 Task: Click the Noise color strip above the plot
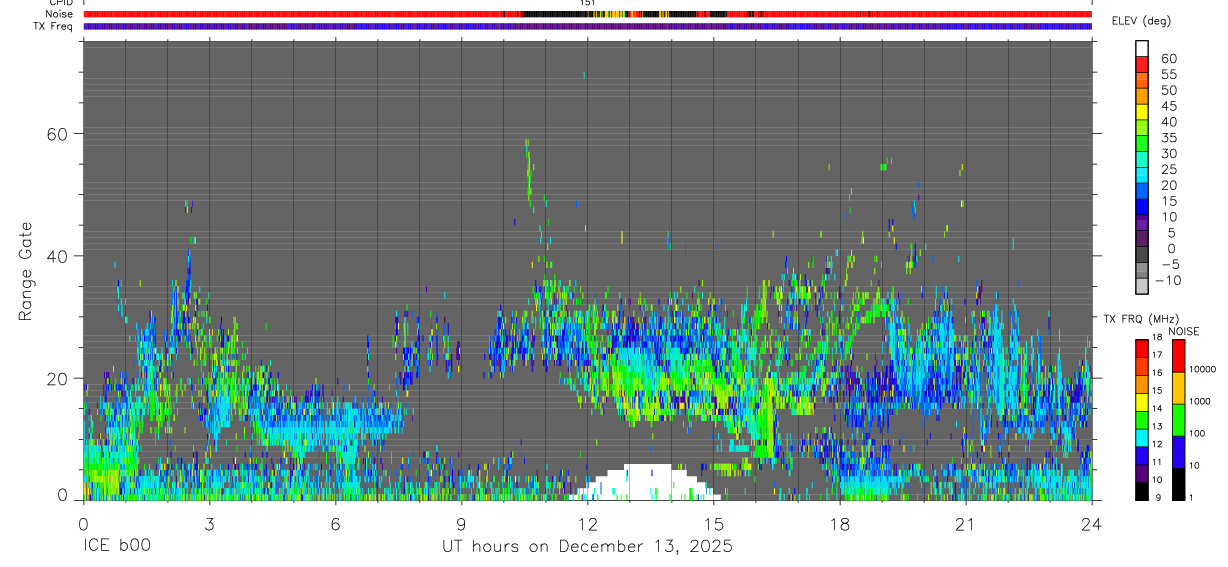click(587, 15)
